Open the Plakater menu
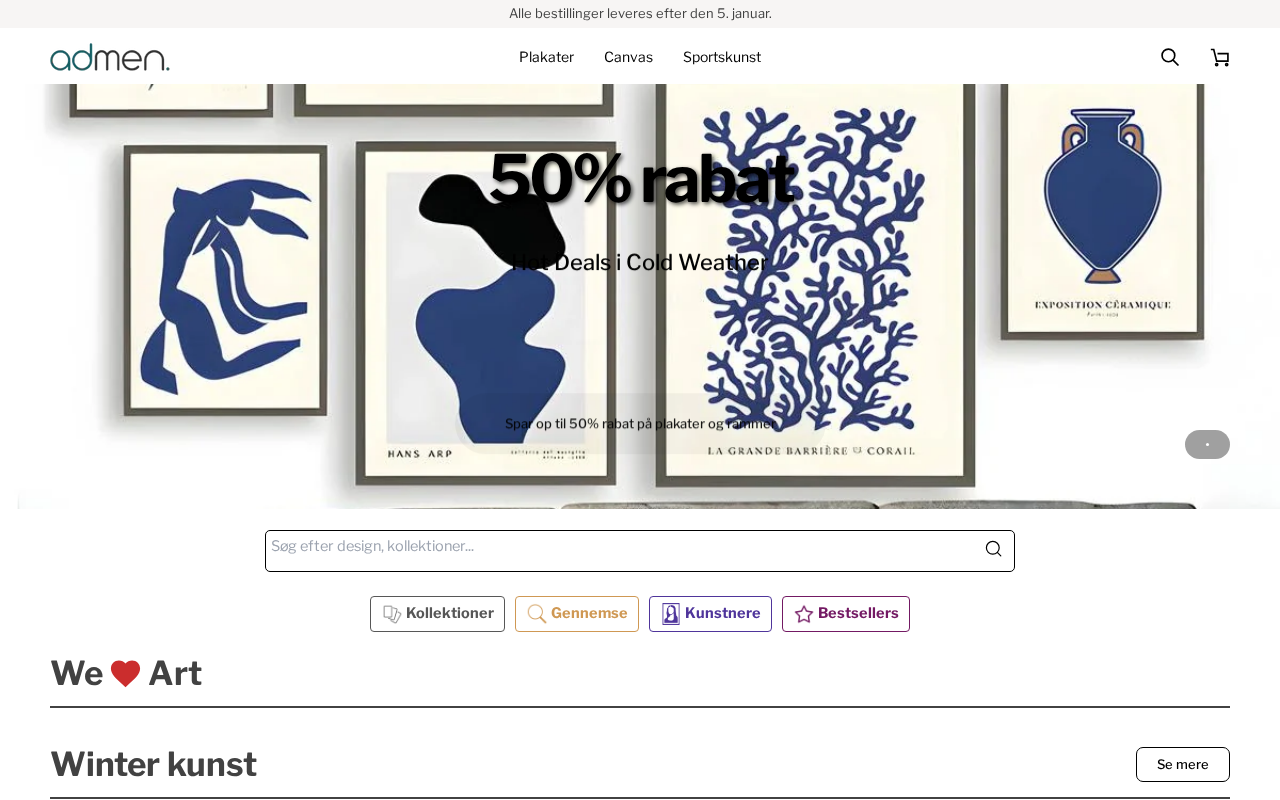Viewport: 1280px width, 800px height. pos(546,57)
